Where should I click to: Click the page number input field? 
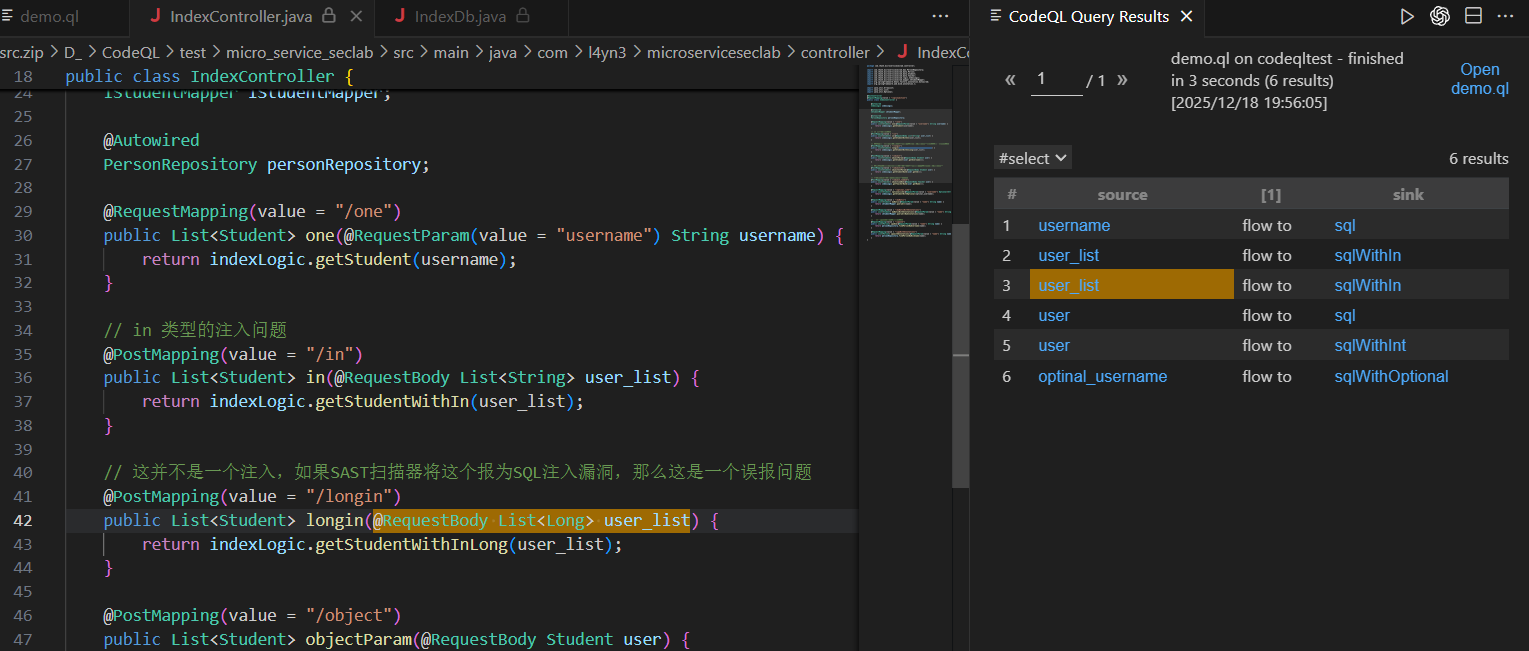click(x=1056, y=80)
